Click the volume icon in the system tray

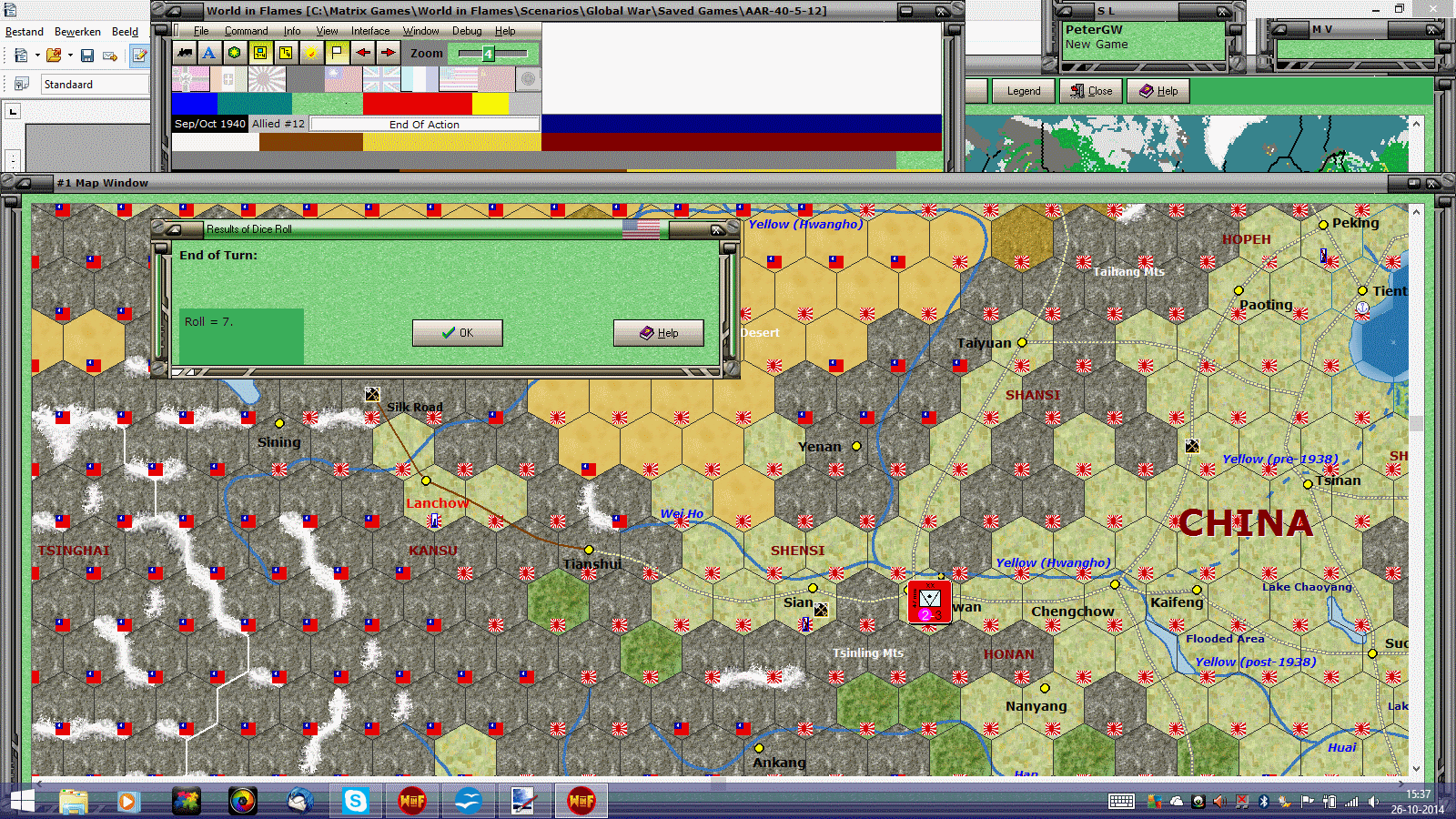tap(1373, 802)
